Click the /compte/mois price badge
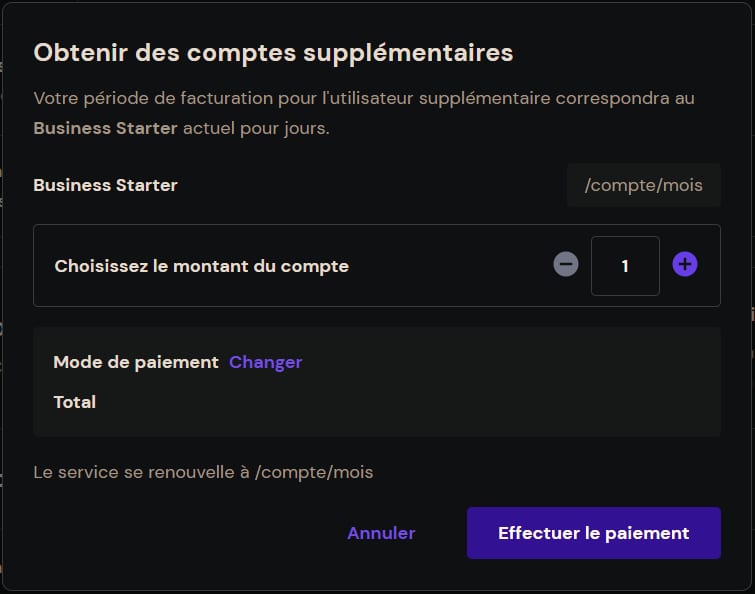This screenshot has width=755, height=594. point(643,185)
